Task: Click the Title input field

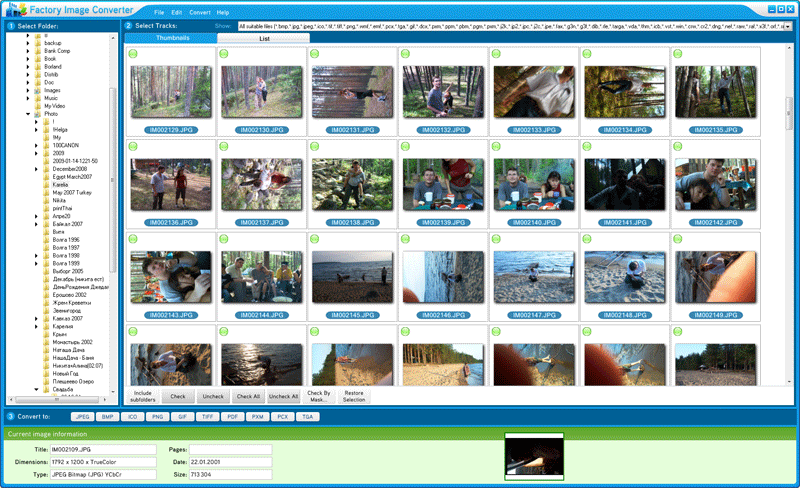Action: coord(103,450)
